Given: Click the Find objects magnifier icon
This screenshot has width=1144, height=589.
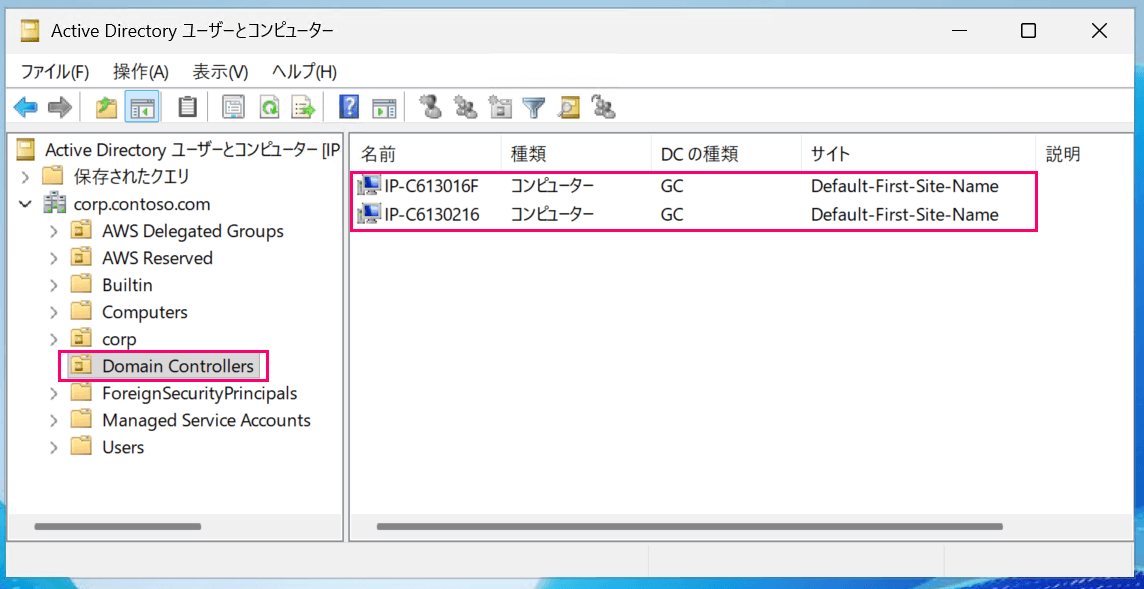Looking at the screenshot, I should [568, 108].
